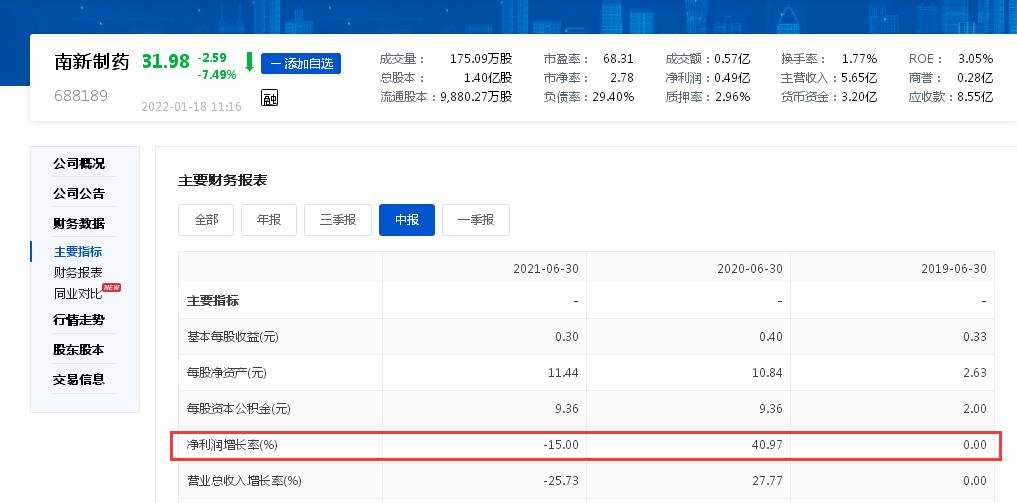The height and width of the screenshot is (503, 1017).
Task: Click revenue growth value -25.73
Action: pos(562,481)
